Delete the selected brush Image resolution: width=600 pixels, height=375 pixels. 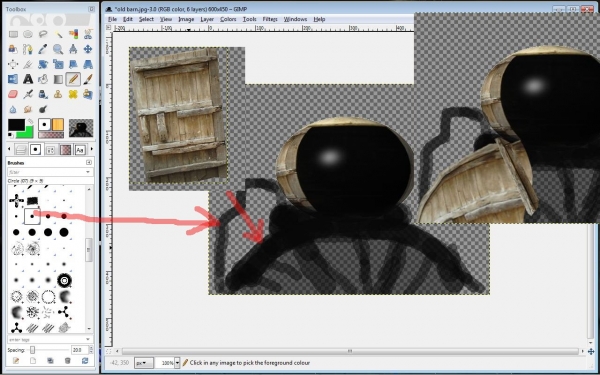67,361
